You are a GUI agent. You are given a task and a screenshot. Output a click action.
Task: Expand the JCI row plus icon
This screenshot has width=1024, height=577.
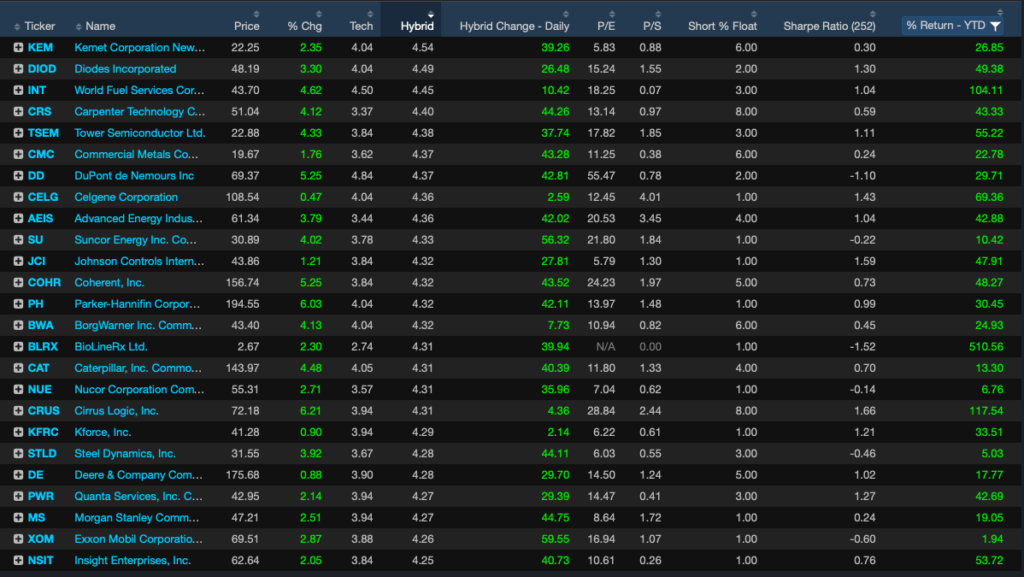[18, 261]
